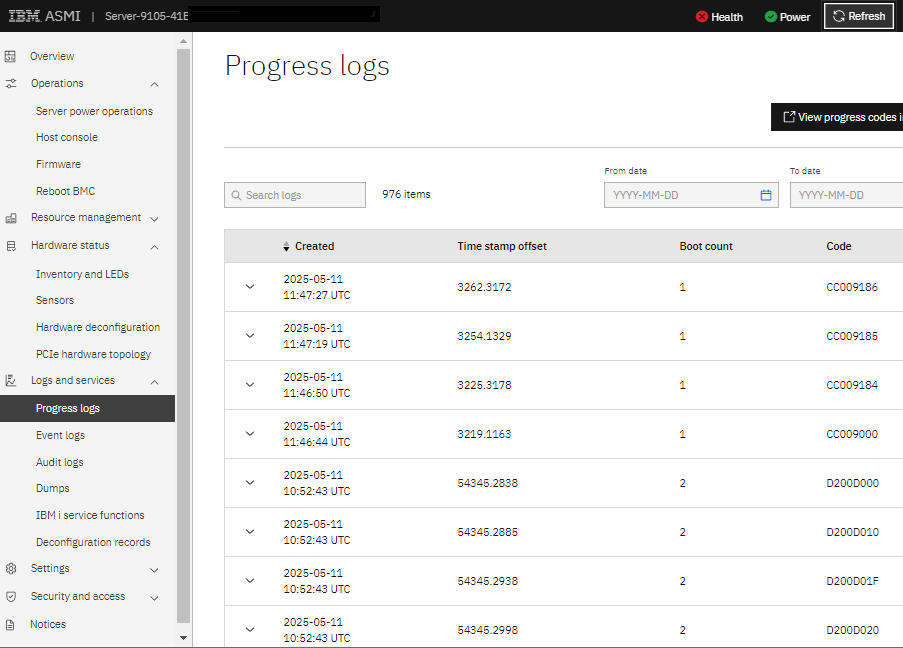Screen dimensions: 903x648
Task: Select Progress logs in the sidebar
Action: [88, 408]
